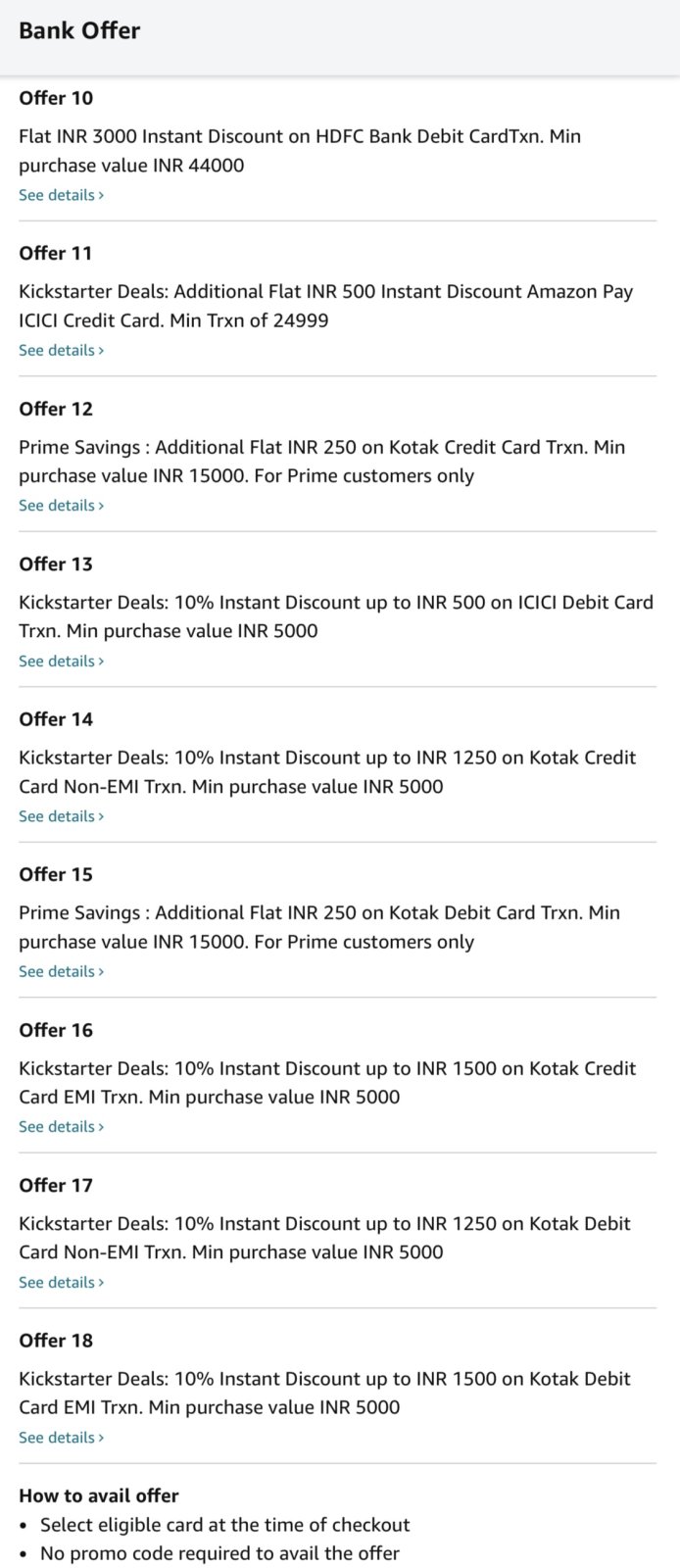
Task: Click the Bank Offer header title
Action: coord(79,30)
